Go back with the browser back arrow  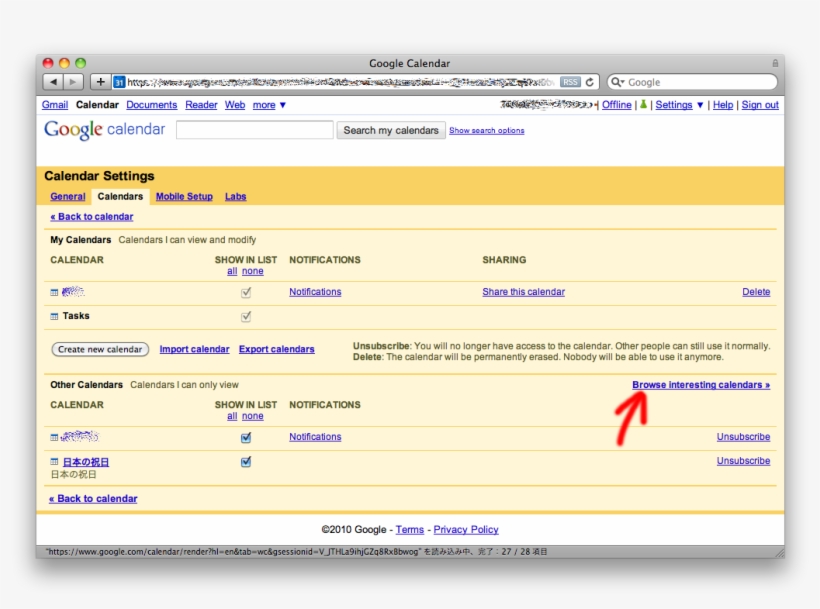(53, 82)
